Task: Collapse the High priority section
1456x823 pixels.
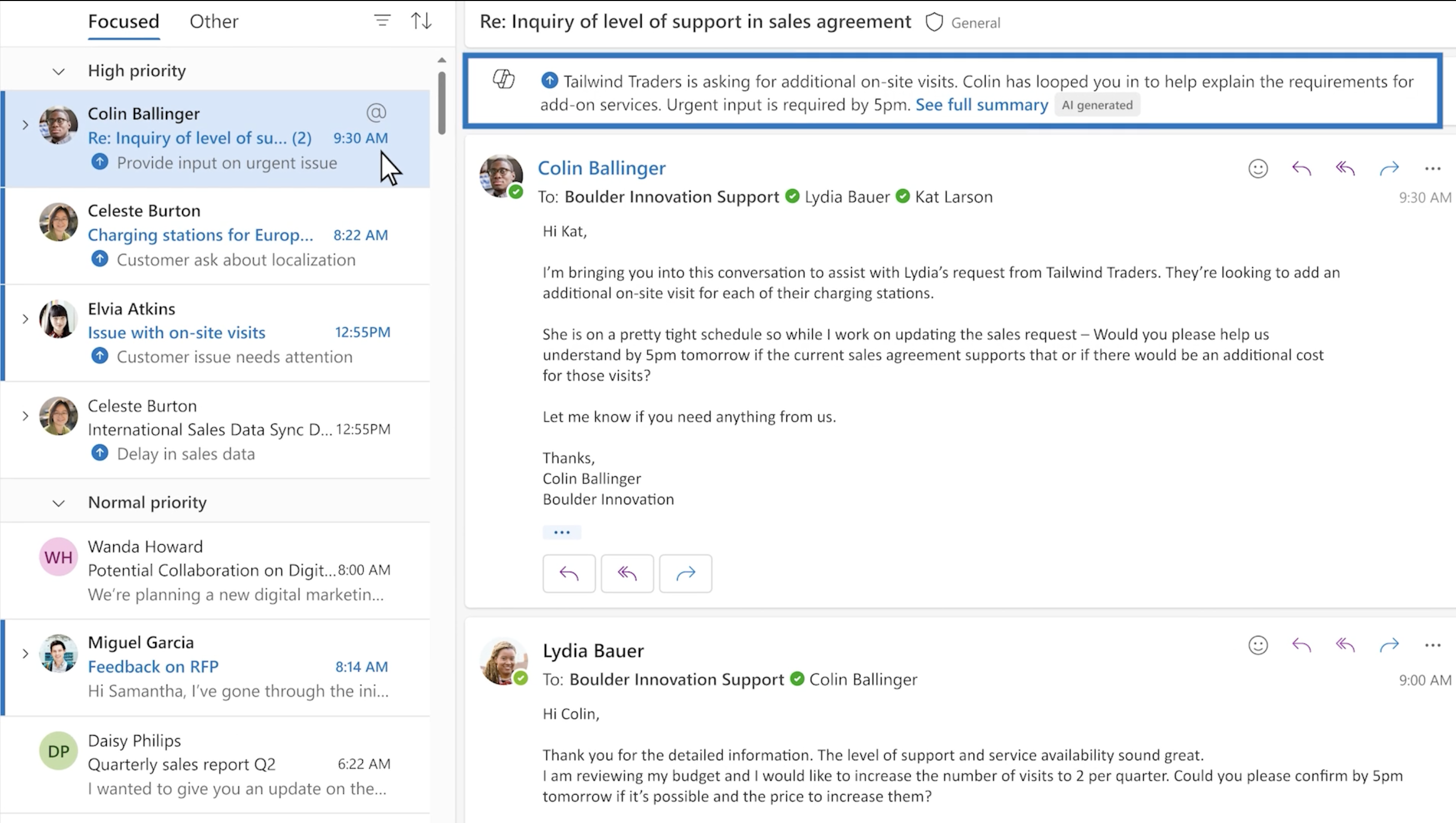Action: [x=58, y=71]
